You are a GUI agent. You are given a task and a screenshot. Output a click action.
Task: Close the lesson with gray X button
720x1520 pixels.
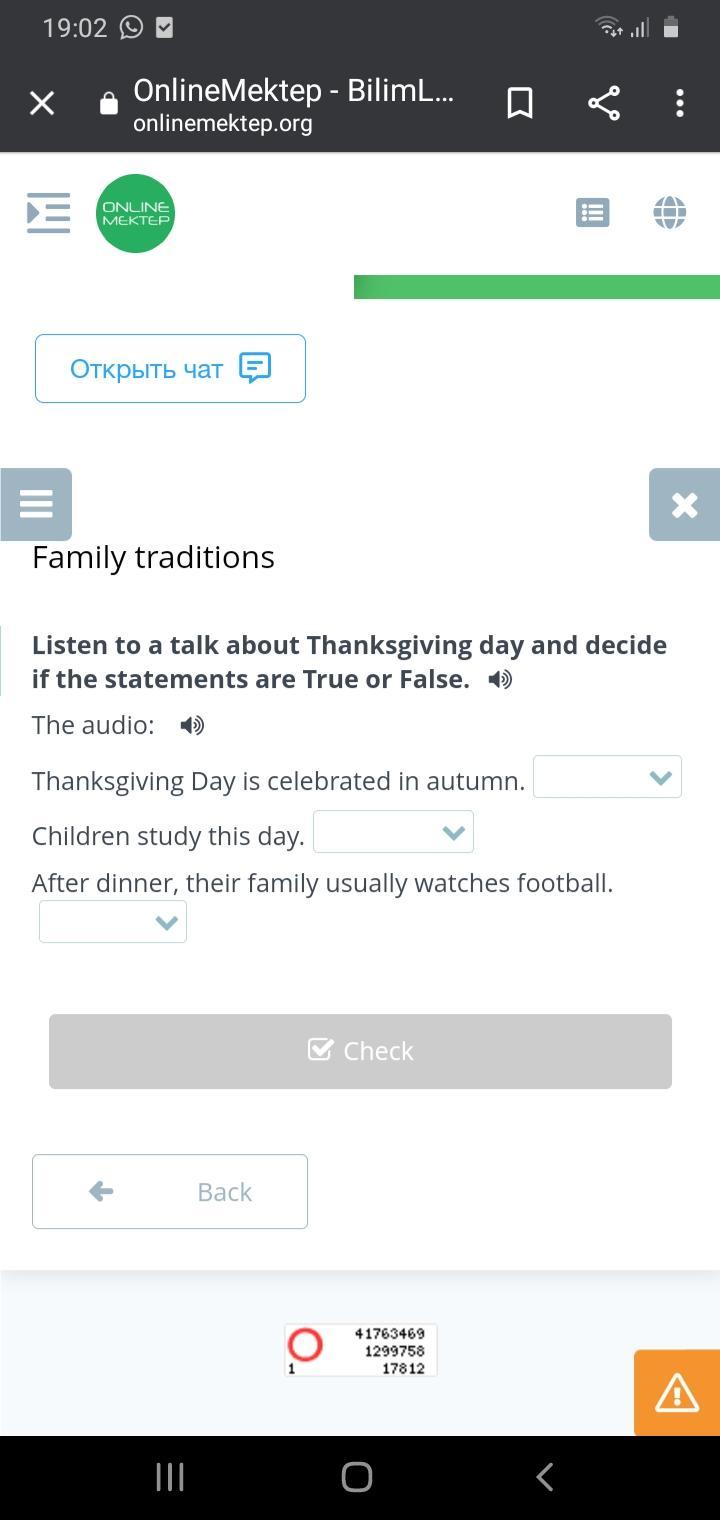(x=684, y=505)
